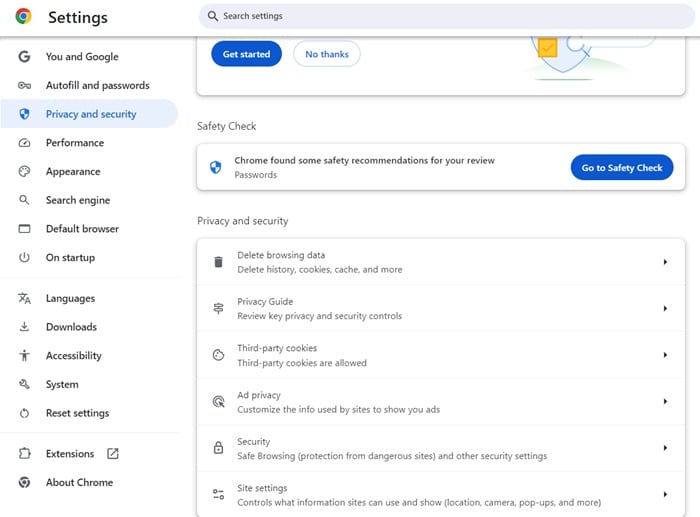
Task: Click the Privacy Guide signpost icon
Action: [218, 309]
